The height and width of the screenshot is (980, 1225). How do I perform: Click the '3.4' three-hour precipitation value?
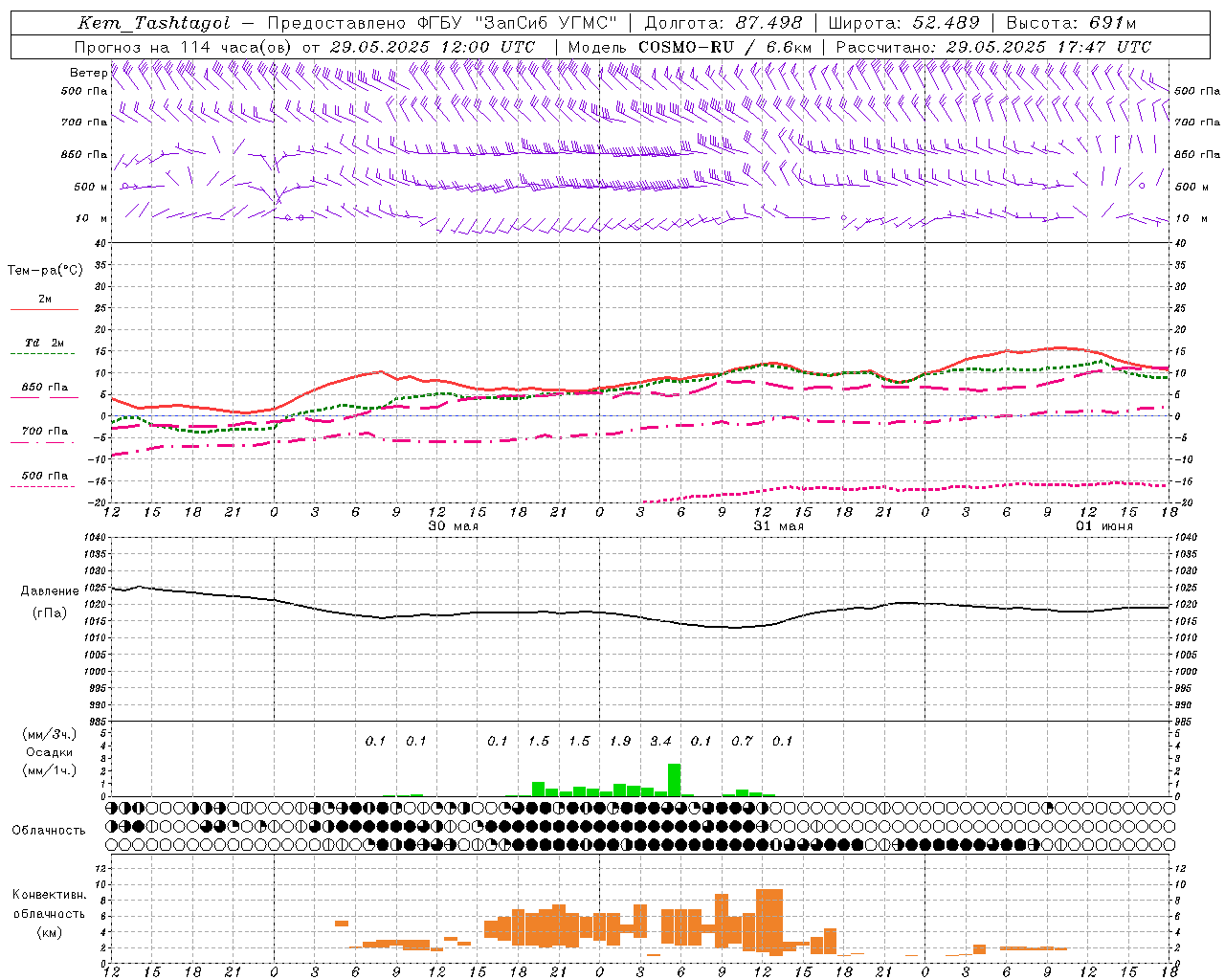tap(660, 741)
